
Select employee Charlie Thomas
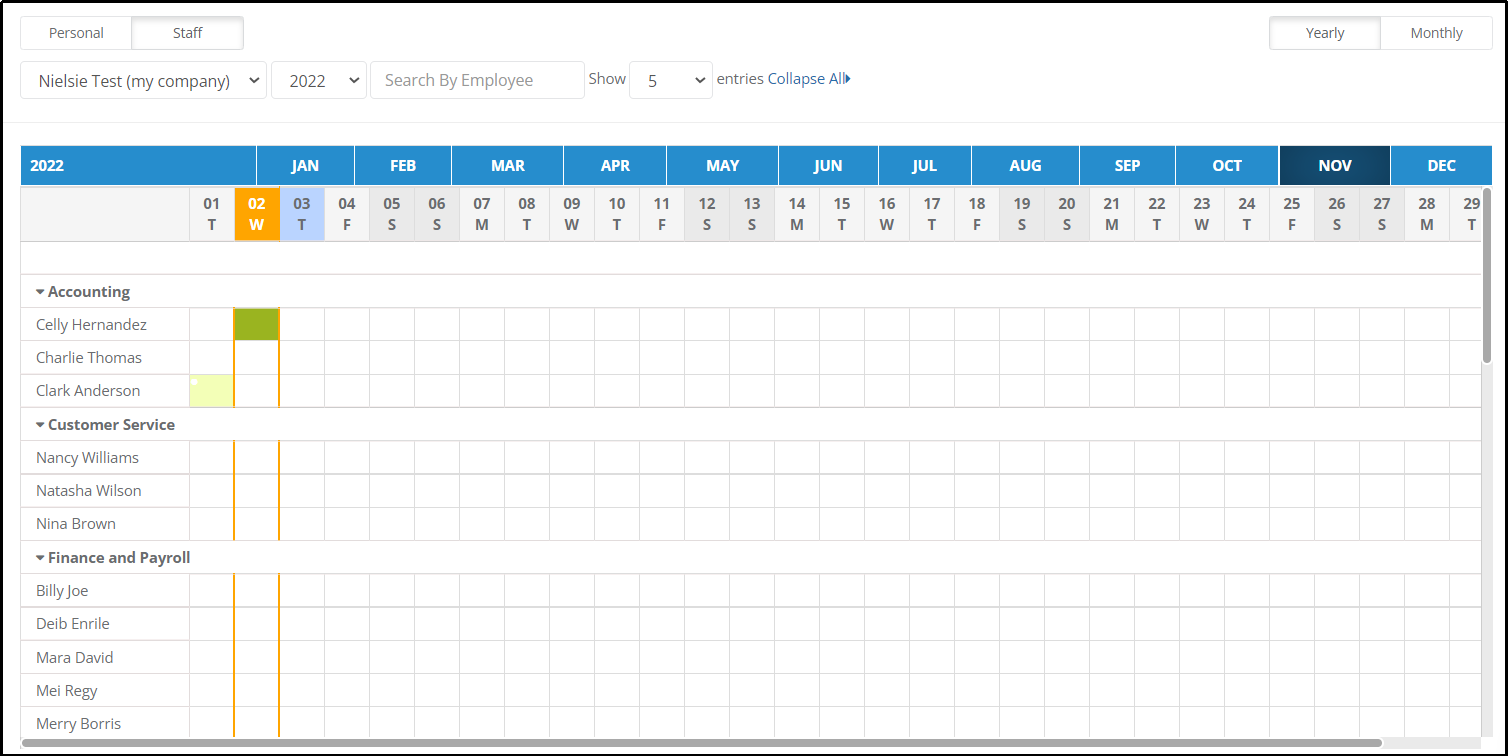click(x=89, y=358)
